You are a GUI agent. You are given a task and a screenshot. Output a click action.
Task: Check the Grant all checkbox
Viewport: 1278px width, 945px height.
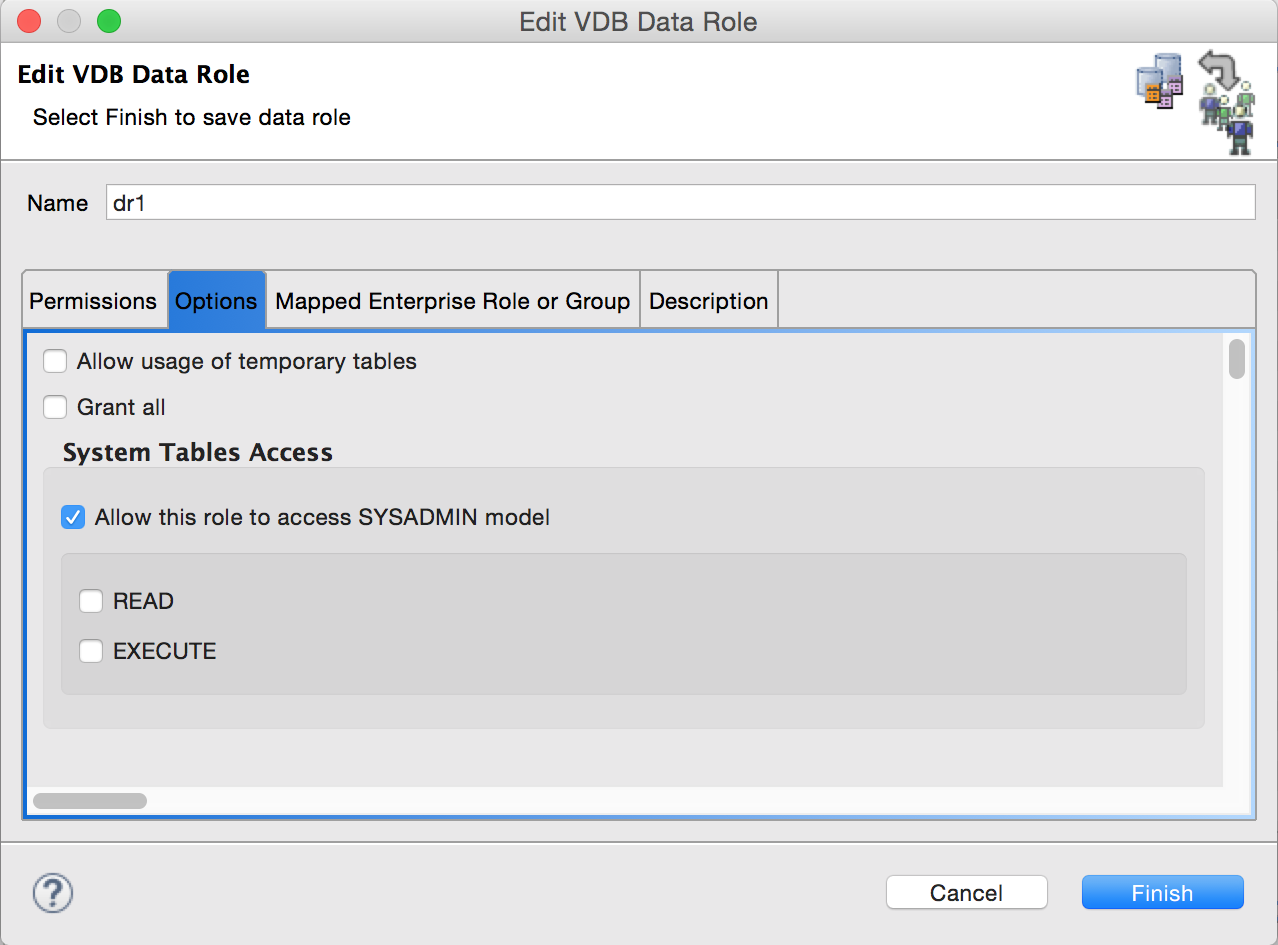[x=55, y=407]
